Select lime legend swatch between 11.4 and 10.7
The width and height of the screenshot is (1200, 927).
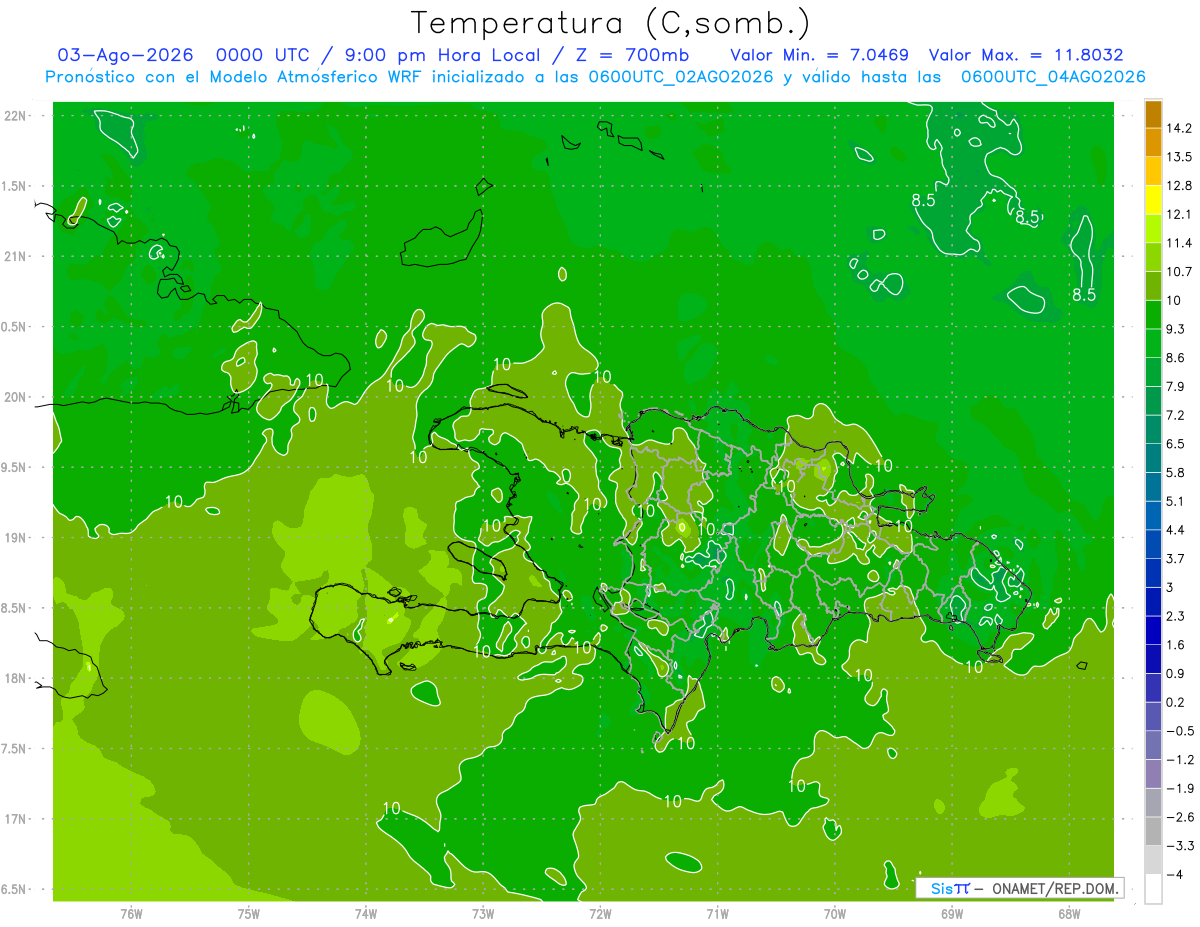pyautogui.click(x=1153, y=257)
